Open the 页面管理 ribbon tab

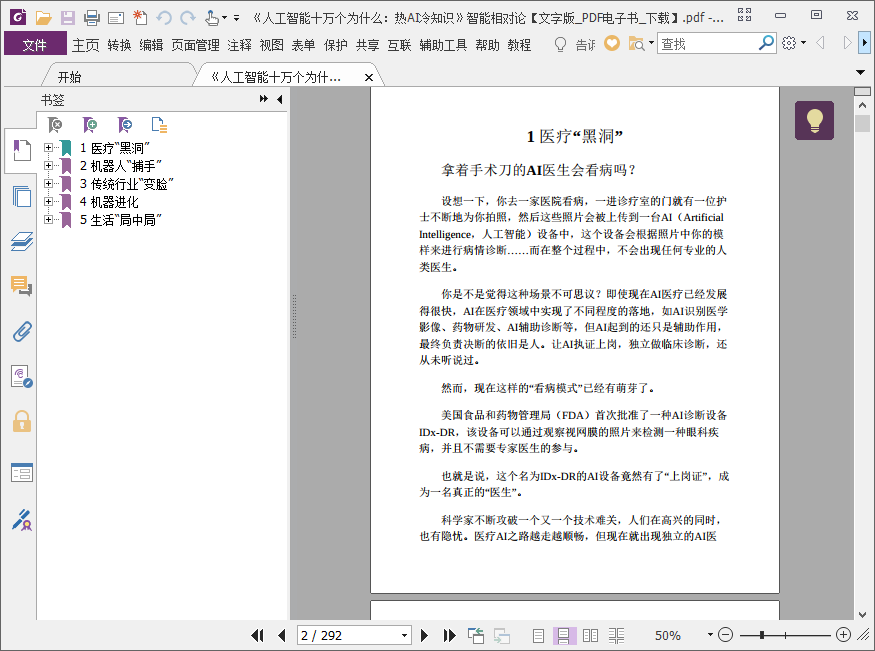[x=195, y=45]
